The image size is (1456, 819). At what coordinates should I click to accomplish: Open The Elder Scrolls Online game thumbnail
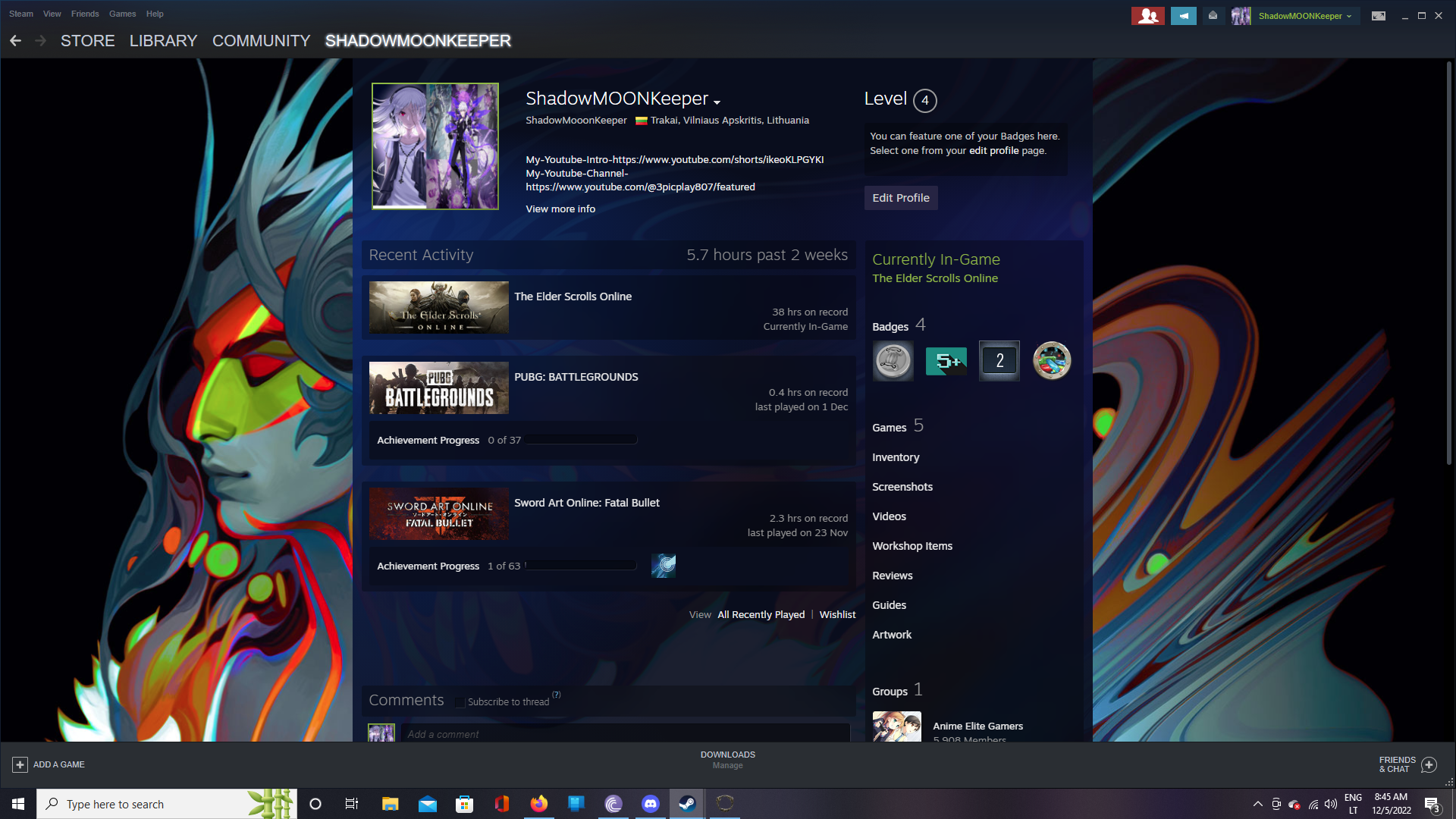pos(439,307)
